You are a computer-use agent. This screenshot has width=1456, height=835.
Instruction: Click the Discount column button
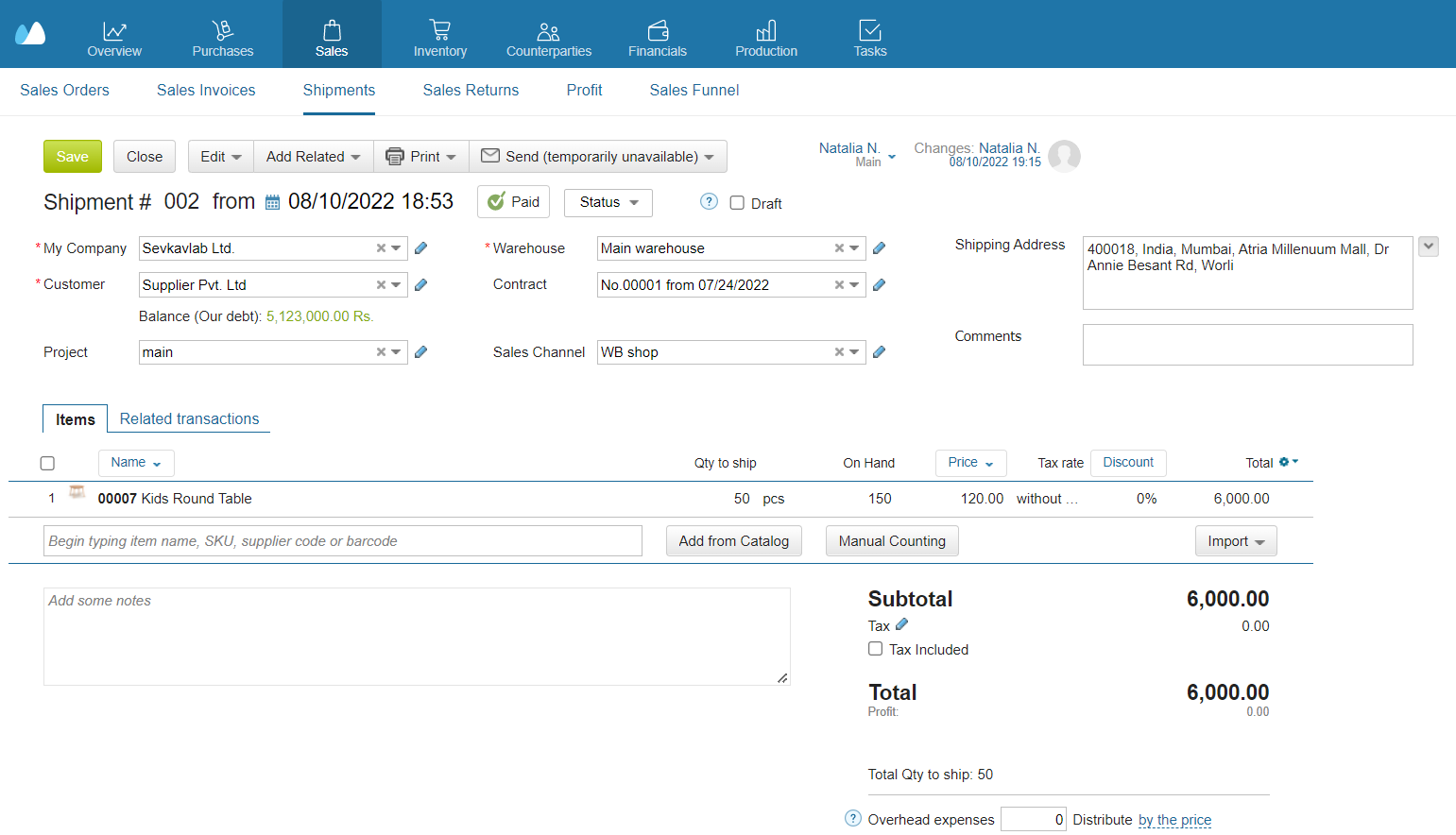[1128, 463]
